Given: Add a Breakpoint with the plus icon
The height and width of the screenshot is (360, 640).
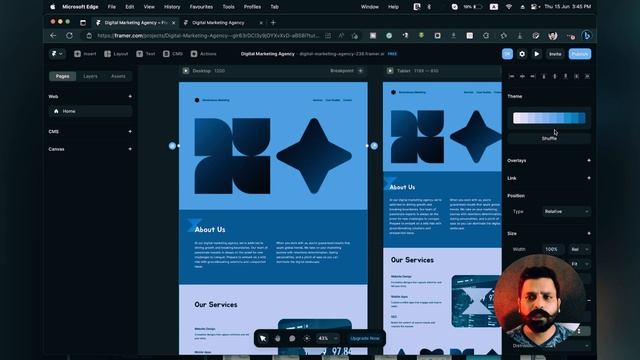Looking at the screenshot, I should click(360, 71).
